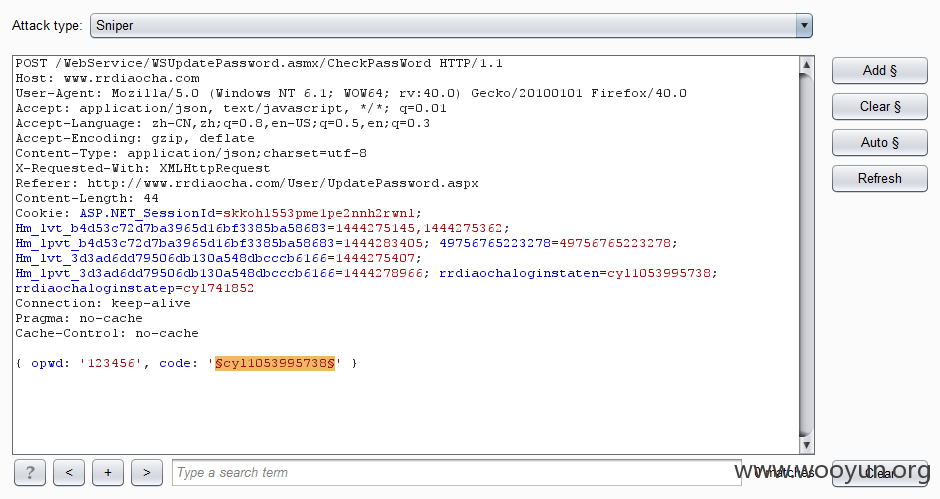
Task: Click the POST /WebService/WSUpdatePassword.asmx request line
Action: pyautogui.click(x=259, y=64)
